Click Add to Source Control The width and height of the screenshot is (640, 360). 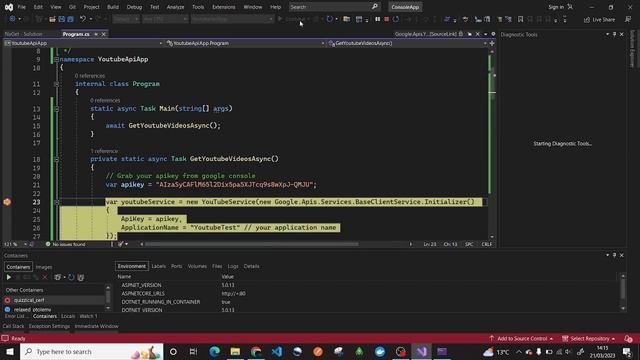click(522, 339)
